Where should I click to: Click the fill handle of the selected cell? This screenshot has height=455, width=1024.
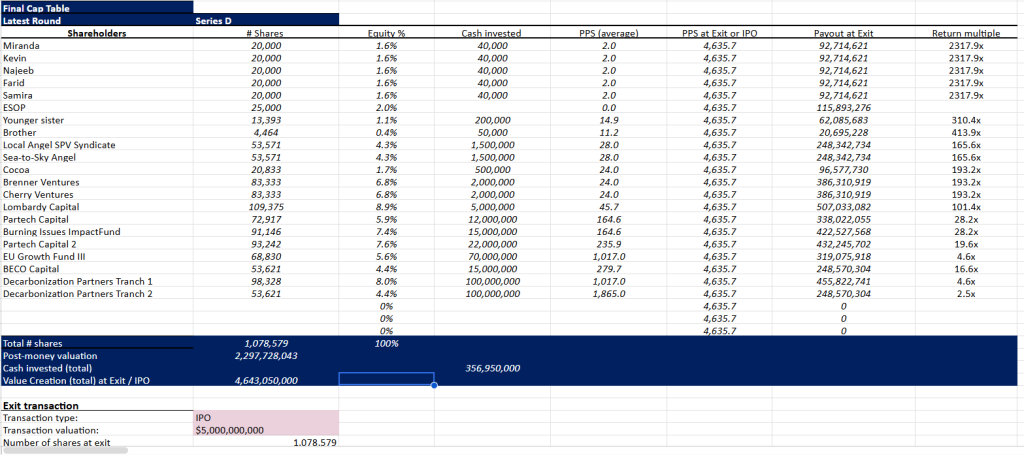tap(433, 385)
